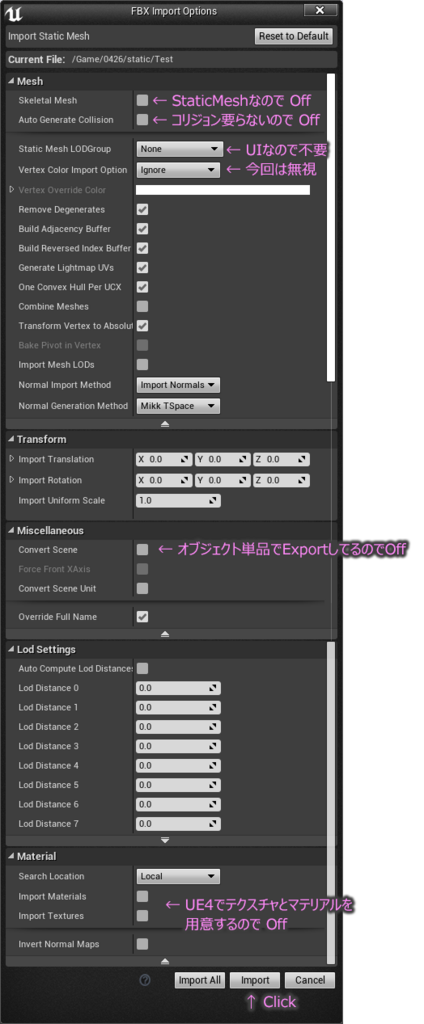Uncheck Generate Lightmap UVs

[142, 268]
